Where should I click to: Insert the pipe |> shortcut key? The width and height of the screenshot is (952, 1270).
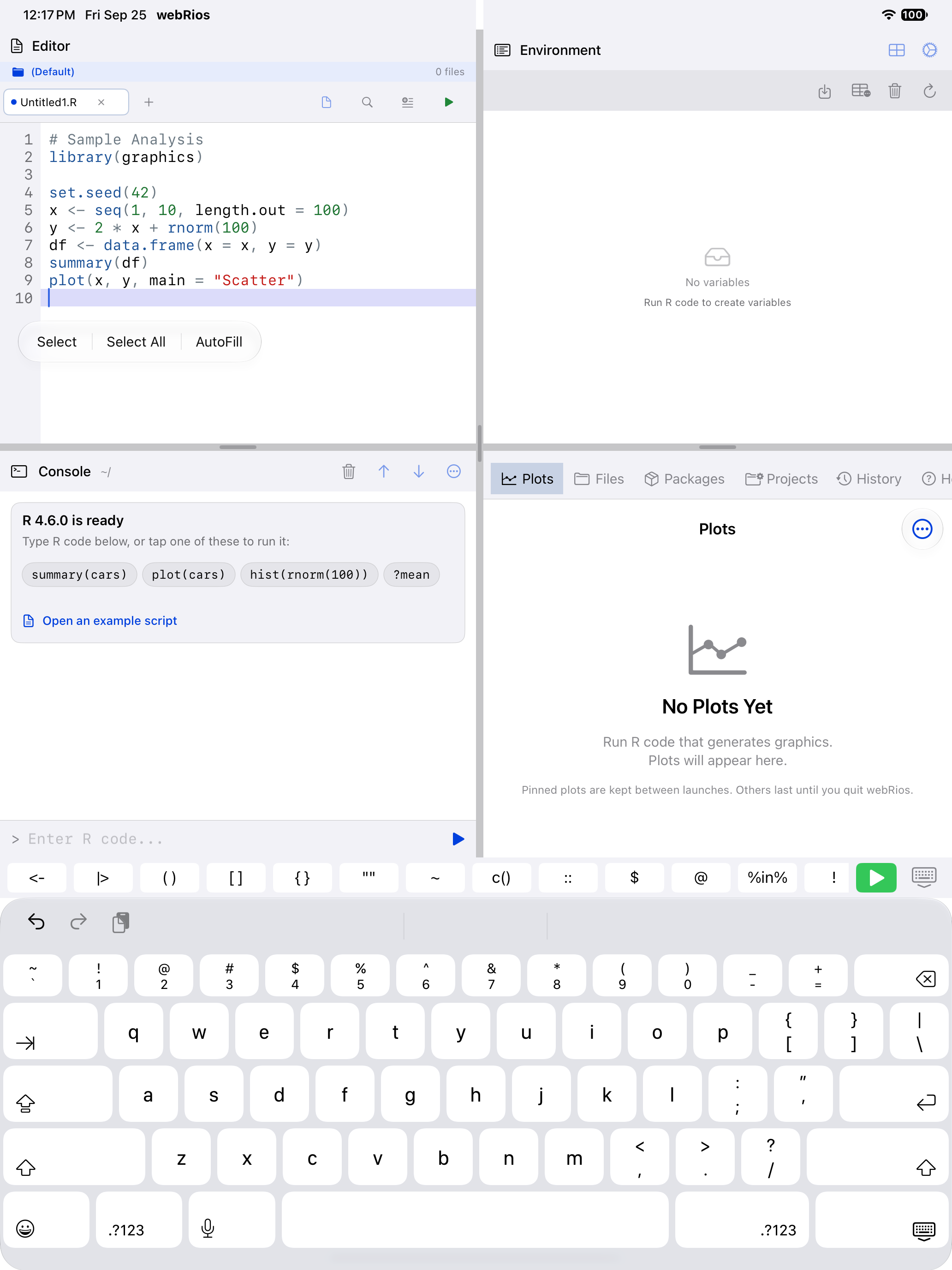(103, 877)
